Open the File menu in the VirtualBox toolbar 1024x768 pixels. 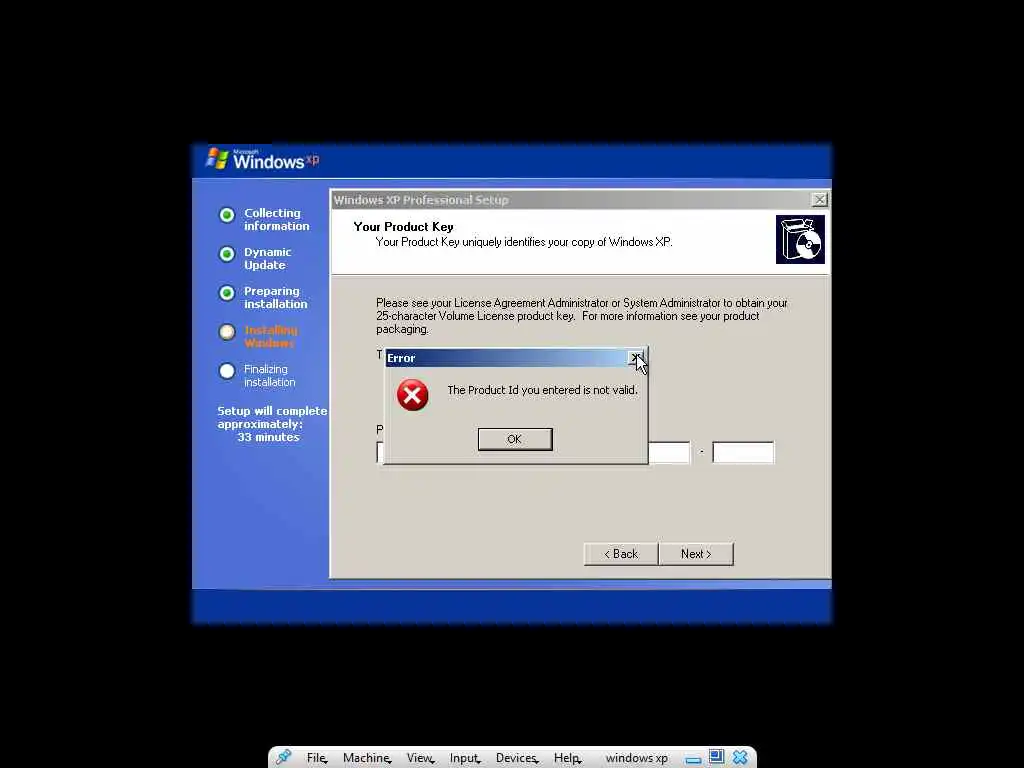[x=316, y=758]
